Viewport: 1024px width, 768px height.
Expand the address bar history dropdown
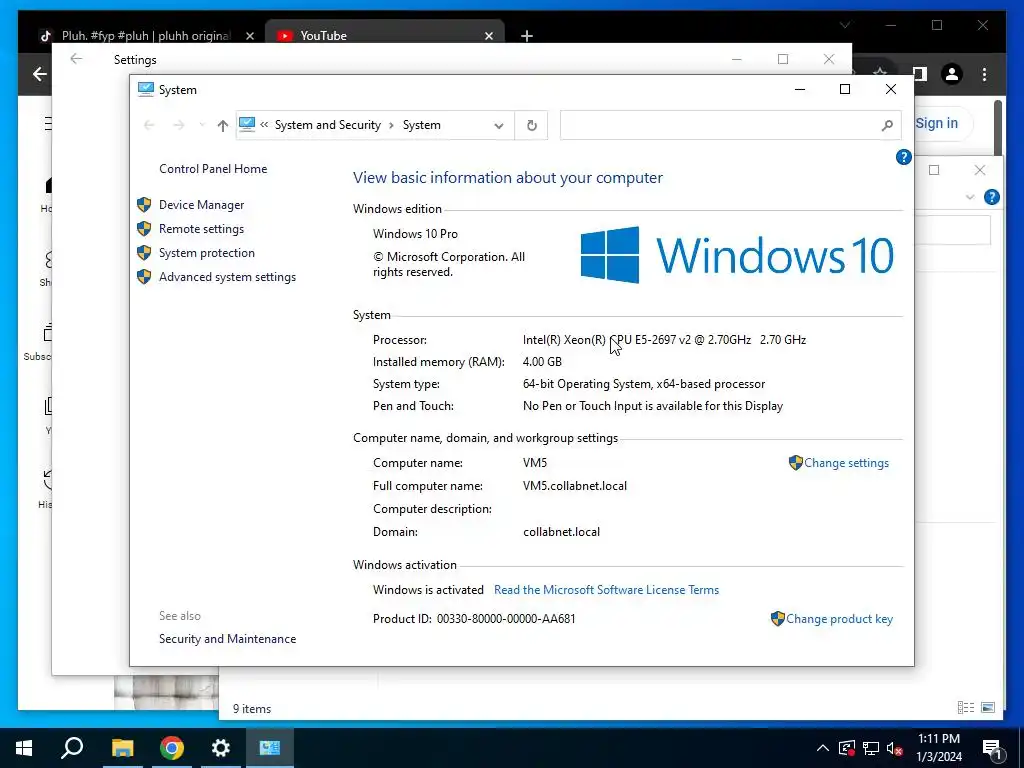(x=499, y=126)
